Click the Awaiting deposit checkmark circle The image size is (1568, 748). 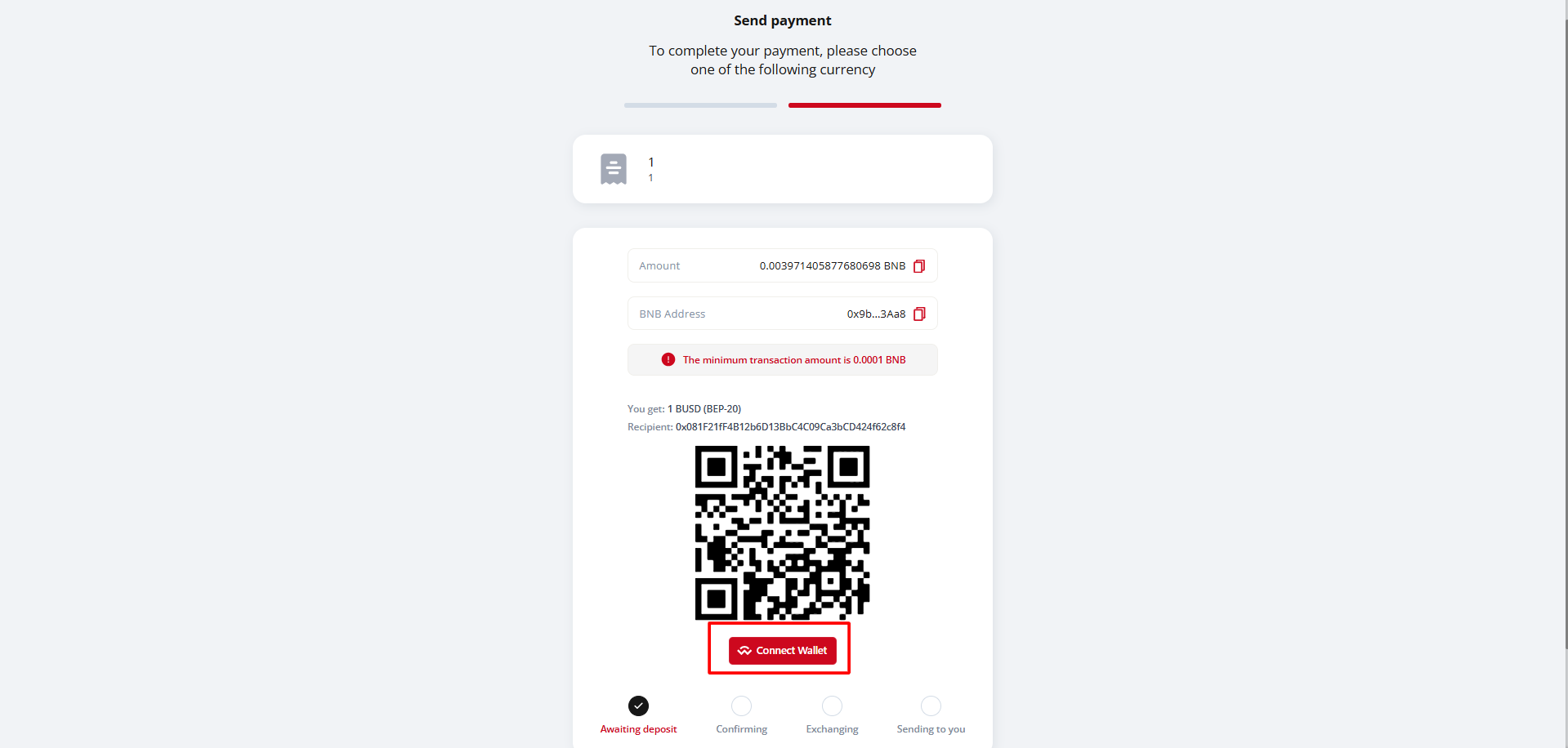(638, 706)
